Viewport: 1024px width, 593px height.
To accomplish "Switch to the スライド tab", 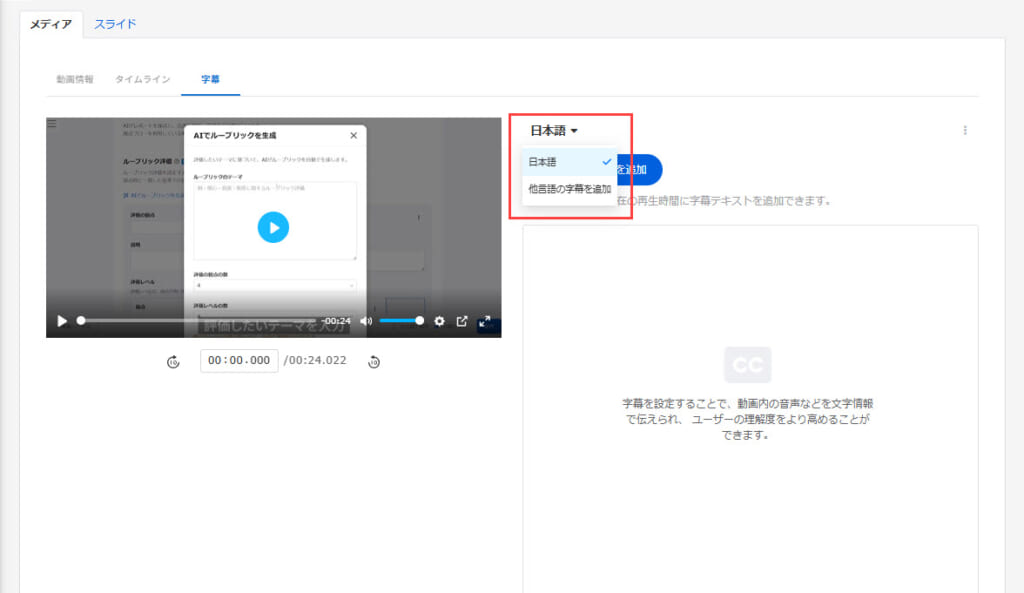I will (x=115, y=24).
